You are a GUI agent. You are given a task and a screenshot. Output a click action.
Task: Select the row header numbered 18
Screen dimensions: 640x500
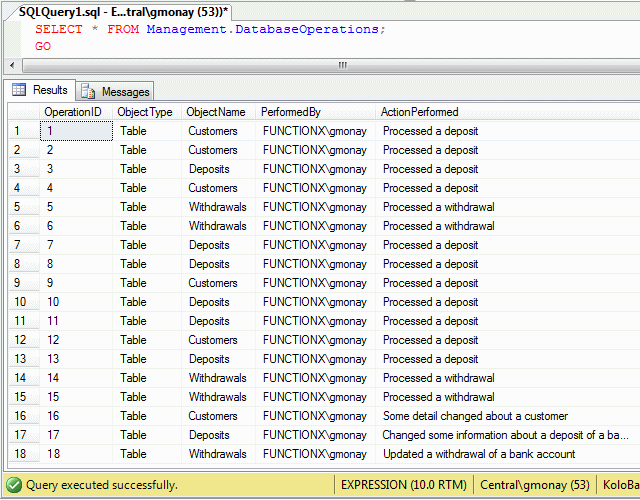click(24, 454)
